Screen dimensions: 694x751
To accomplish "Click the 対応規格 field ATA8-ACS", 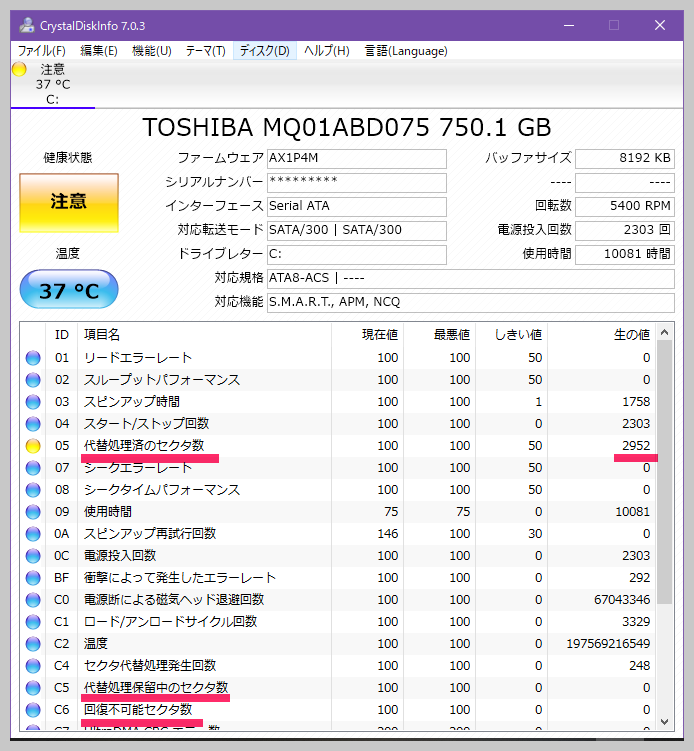I will 471,278.
